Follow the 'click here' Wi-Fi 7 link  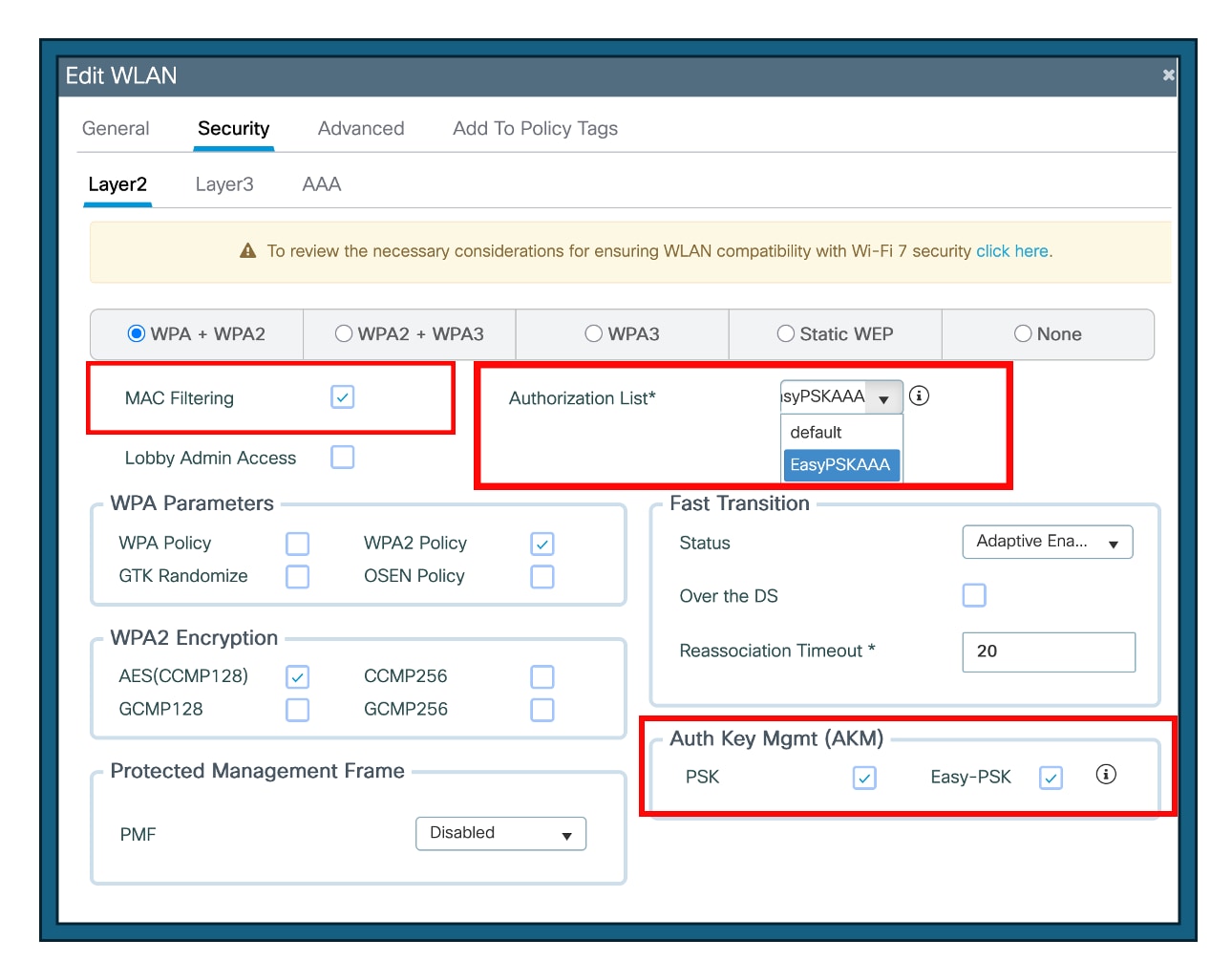click(x=1012, y=251)
